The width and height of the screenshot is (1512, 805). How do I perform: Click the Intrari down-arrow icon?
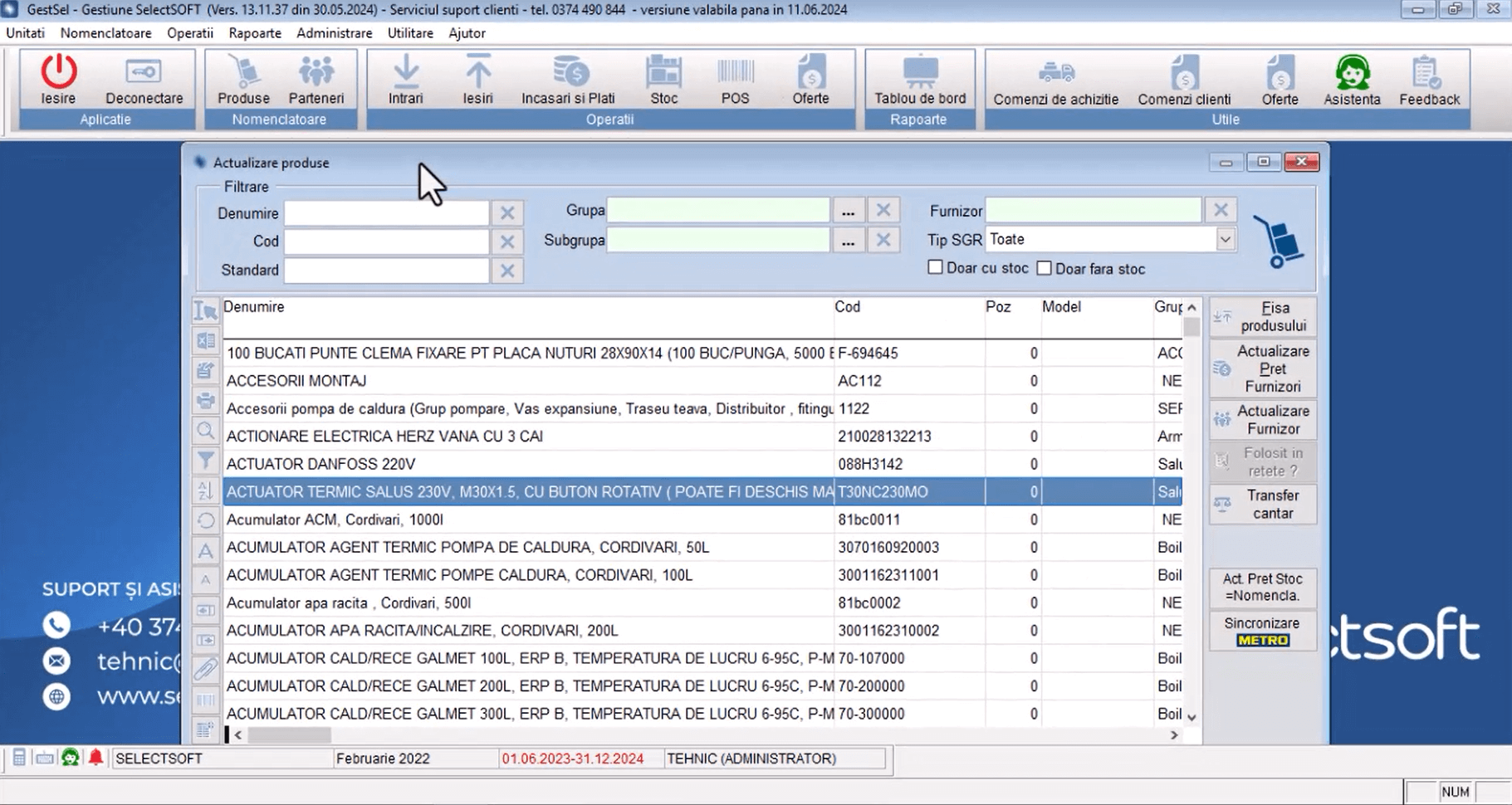[405, 73]
